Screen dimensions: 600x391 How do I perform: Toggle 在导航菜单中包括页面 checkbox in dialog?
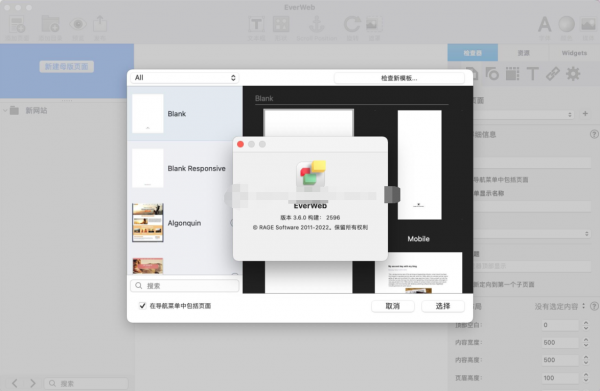point(142,305)
